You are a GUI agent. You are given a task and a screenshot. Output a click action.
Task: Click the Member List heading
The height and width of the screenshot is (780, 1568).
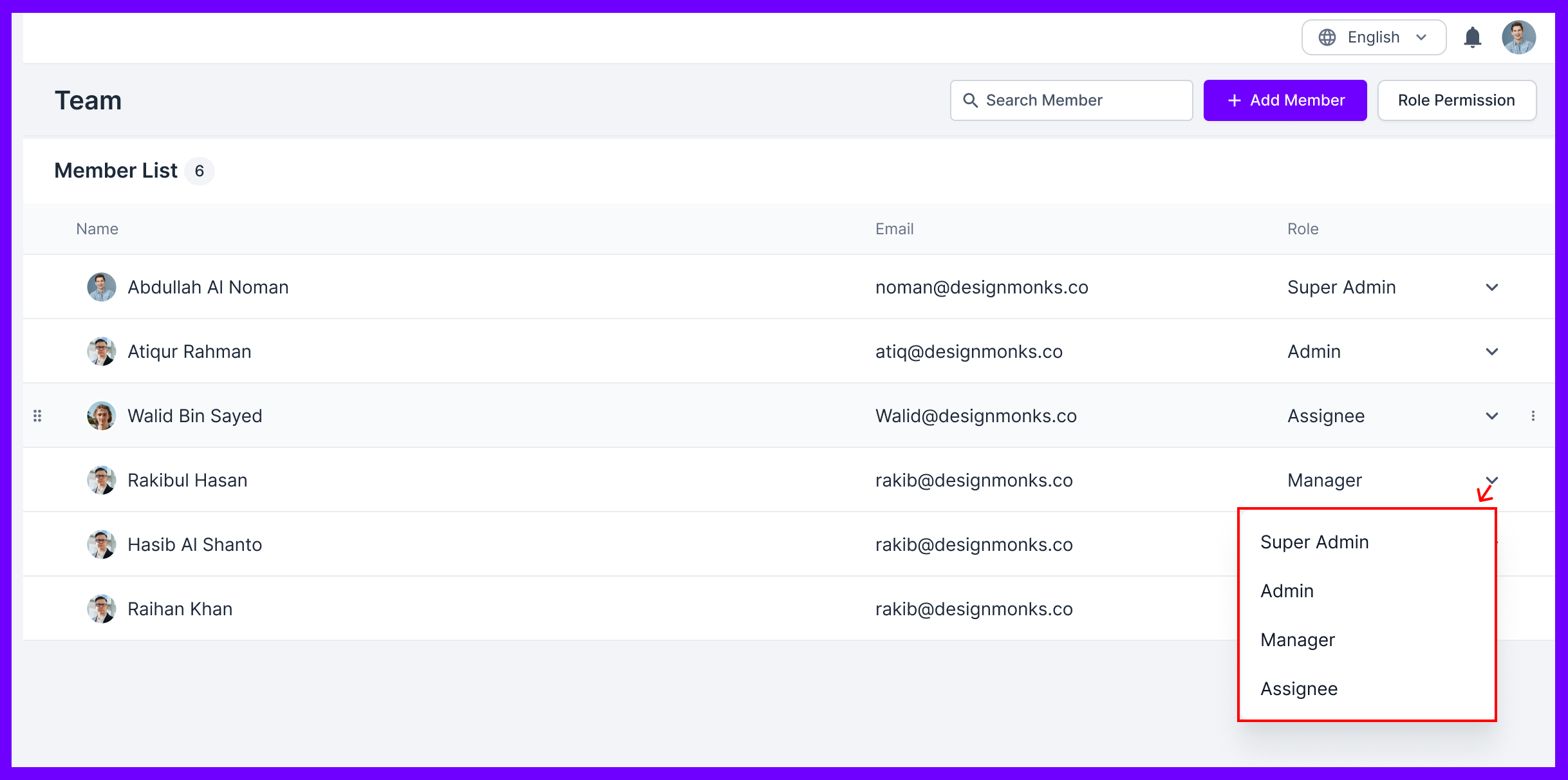[116, 171]
